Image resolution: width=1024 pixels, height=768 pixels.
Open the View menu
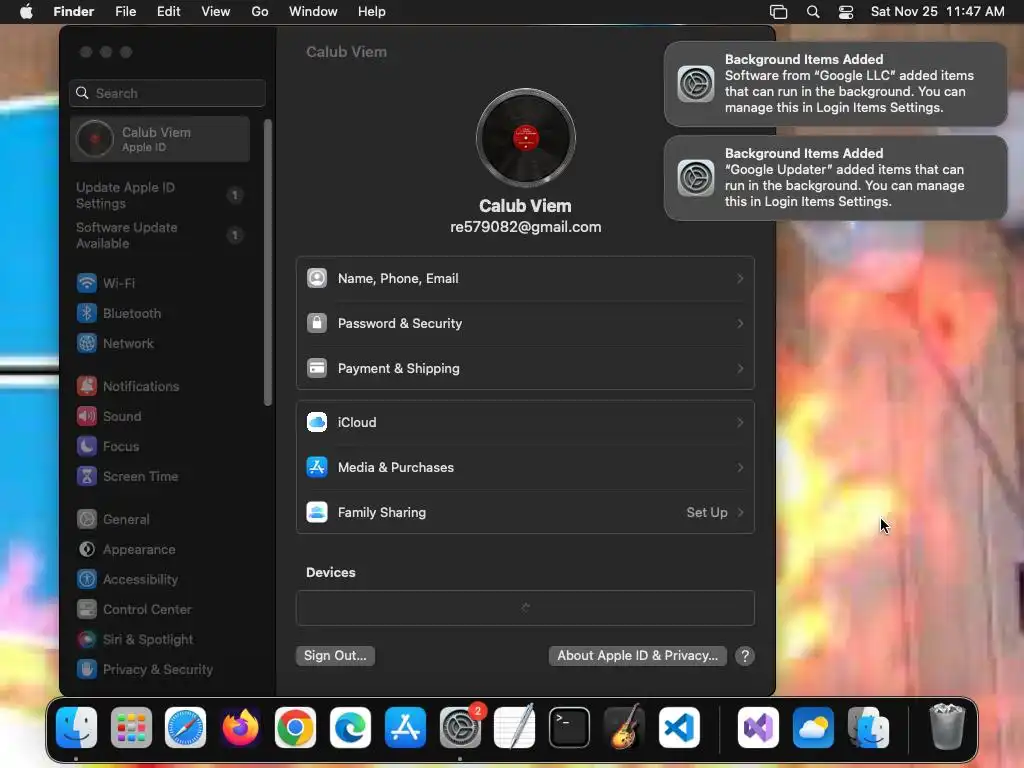coord(216,12)
